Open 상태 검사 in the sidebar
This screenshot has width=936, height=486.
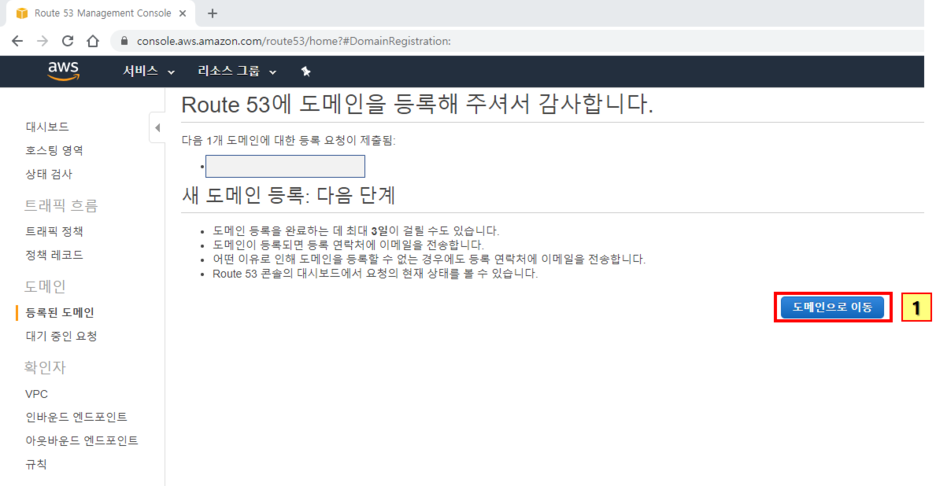point(48,174)
